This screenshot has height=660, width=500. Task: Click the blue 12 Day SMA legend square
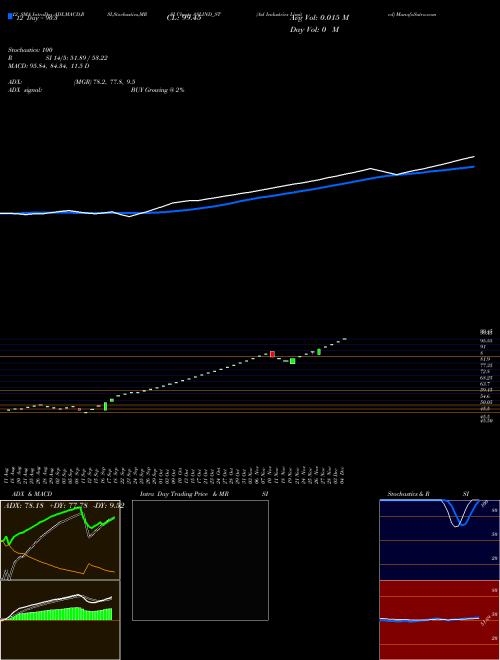(x=10, y=17)
